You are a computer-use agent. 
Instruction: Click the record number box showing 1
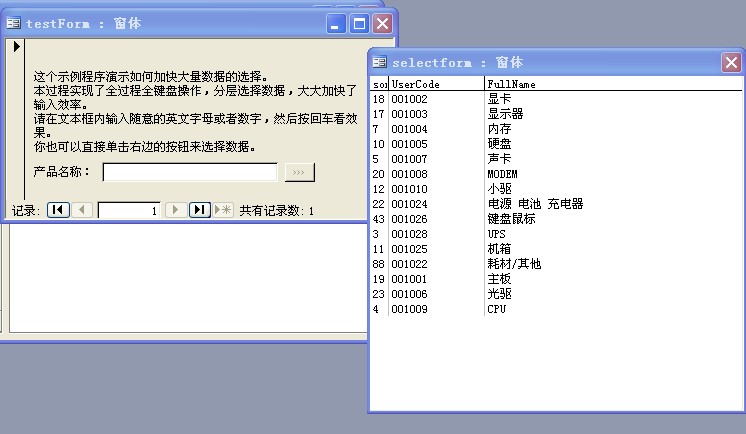click(129, 210)
